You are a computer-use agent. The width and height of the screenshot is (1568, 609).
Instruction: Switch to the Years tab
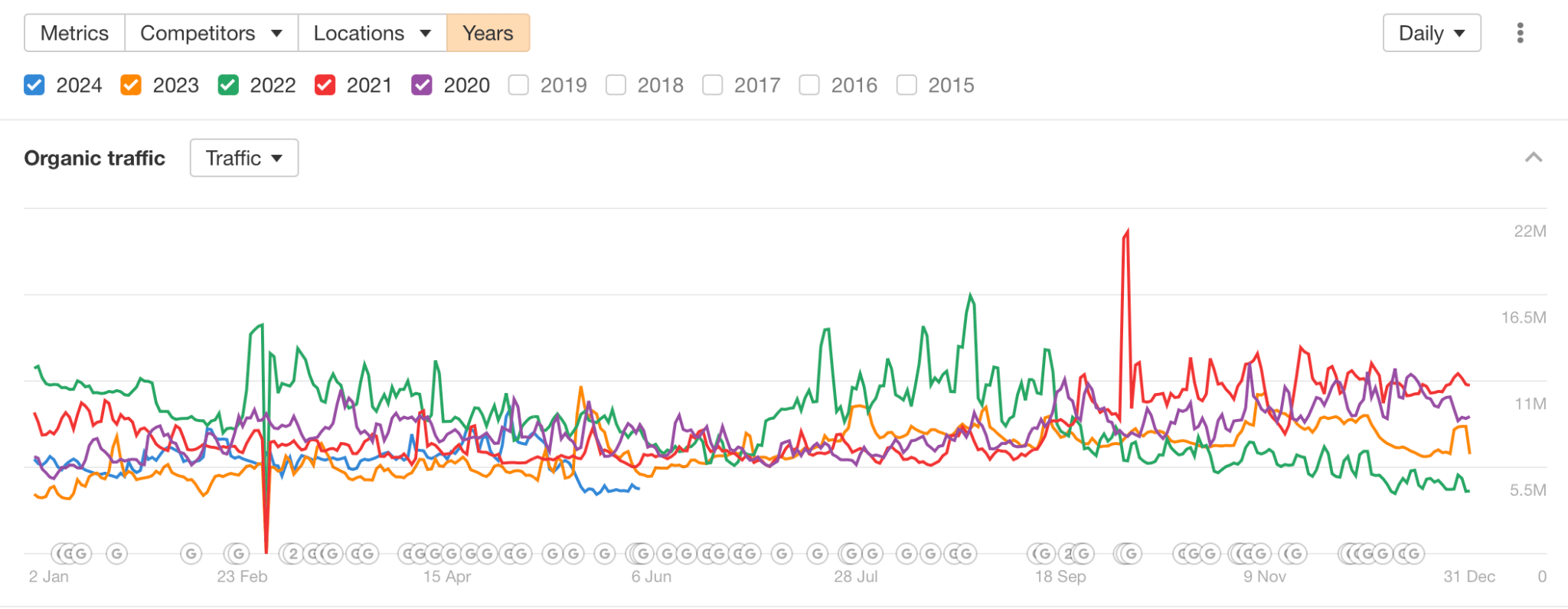[x=488, y=33]
